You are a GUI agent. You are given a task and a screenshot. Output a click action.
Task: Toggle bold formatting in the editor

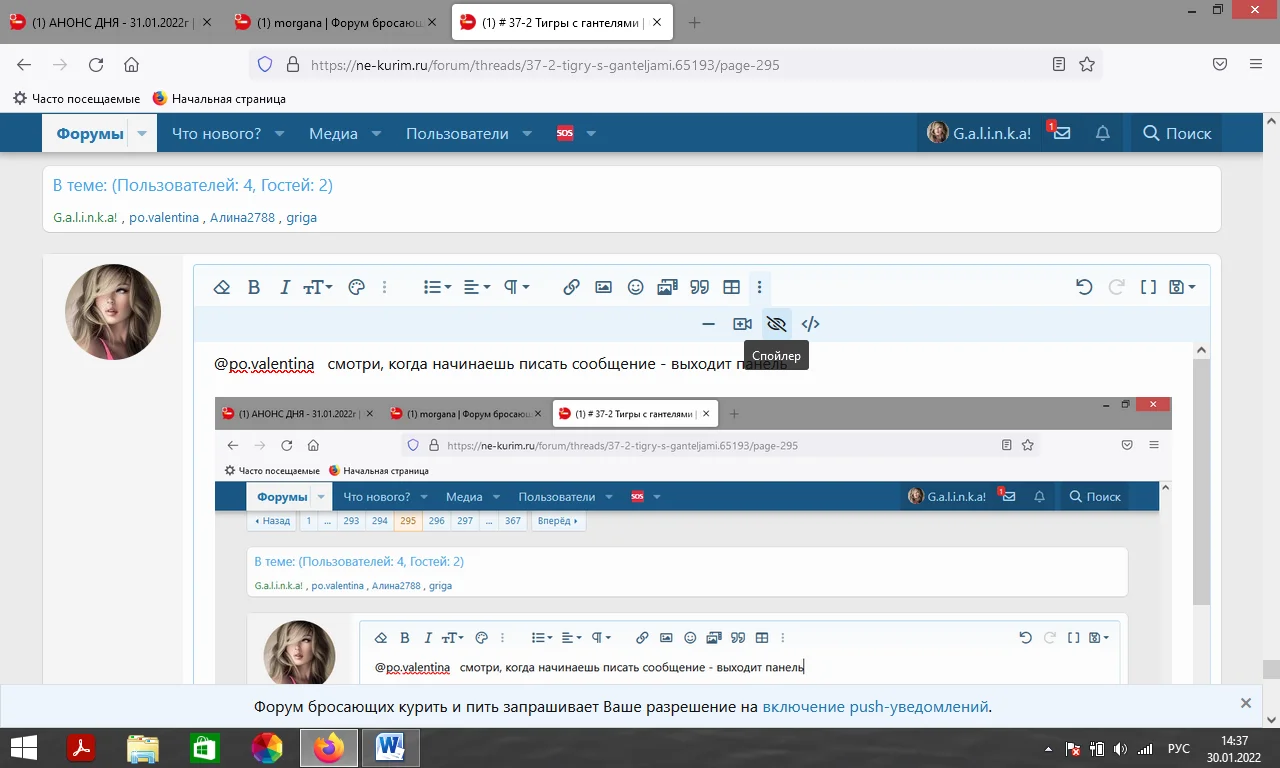coord(254,287)
